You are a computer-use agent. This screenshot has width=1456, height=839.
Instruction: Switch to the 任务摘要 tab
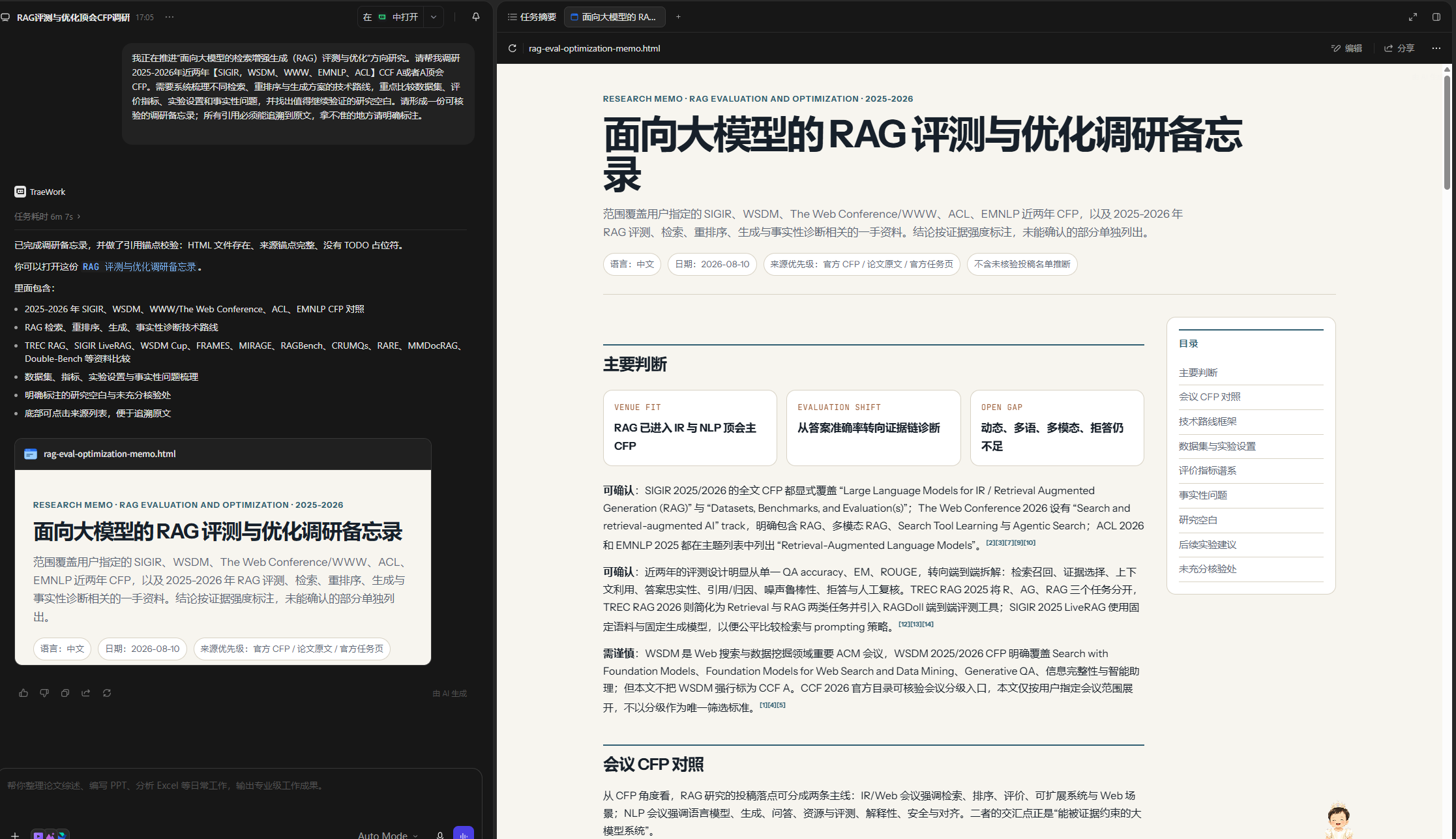pyautogui.click(x=532, y=17)
